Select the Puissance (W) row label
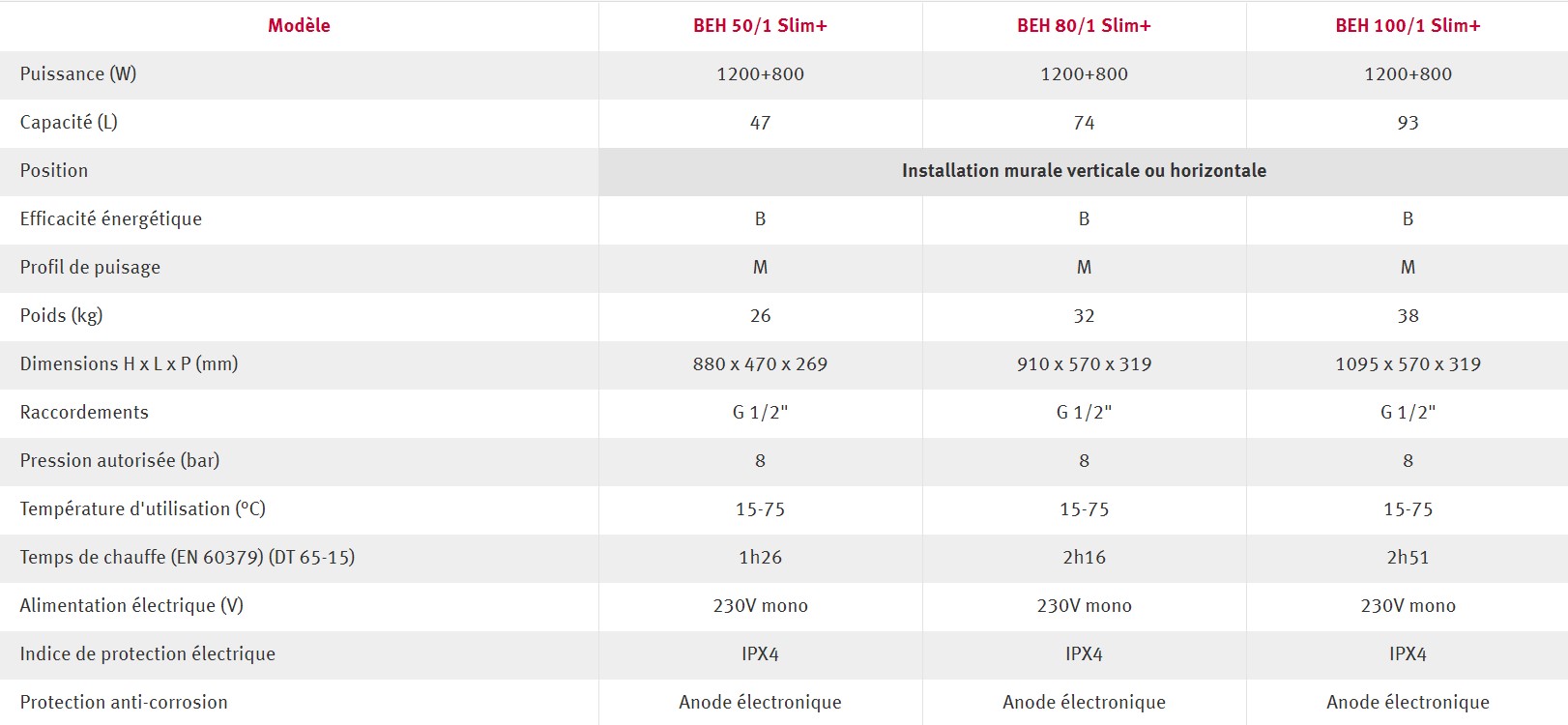Screen dimensions: 1568x725 coord(78,74)
